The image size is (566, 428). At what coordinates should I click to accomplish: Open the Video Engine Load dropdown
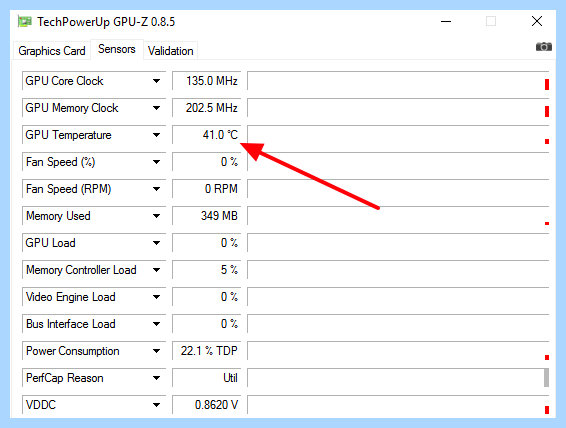156,297
